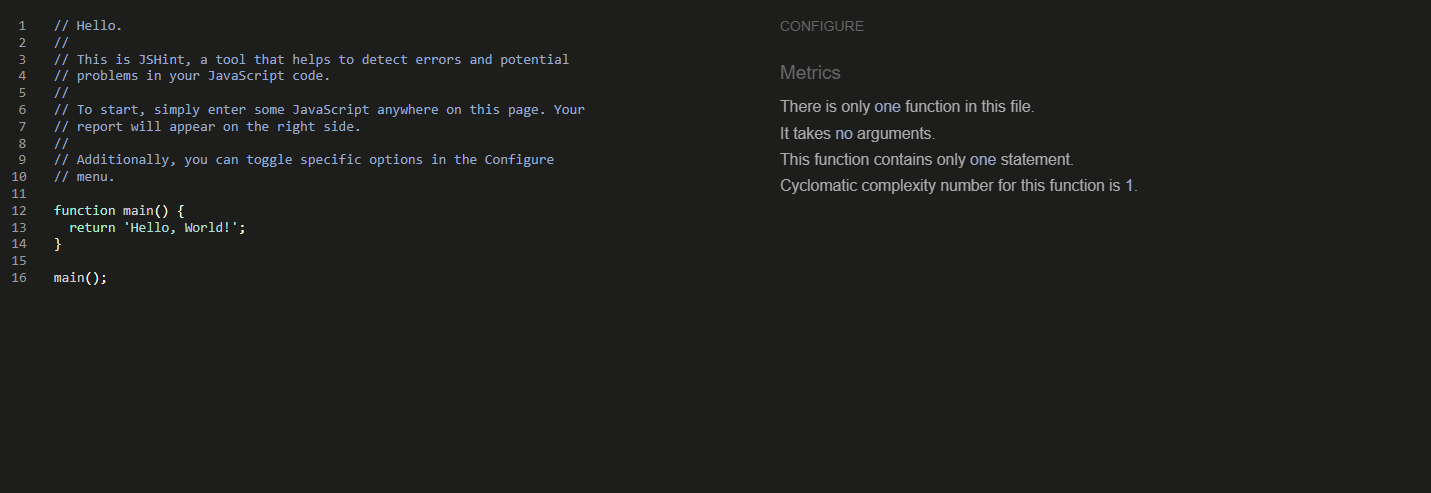The height and width of the screenshot is (493, 1431).
Task: Click the Cyclomatic complexity number line
Action: click(958, 186)
